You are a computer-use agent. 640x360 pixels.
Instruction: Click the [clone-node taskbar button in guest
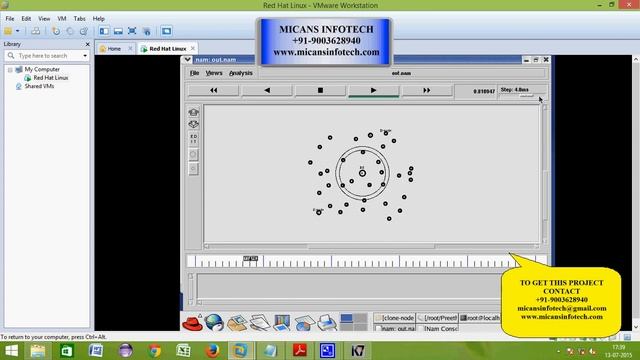(x=394, y=318)
